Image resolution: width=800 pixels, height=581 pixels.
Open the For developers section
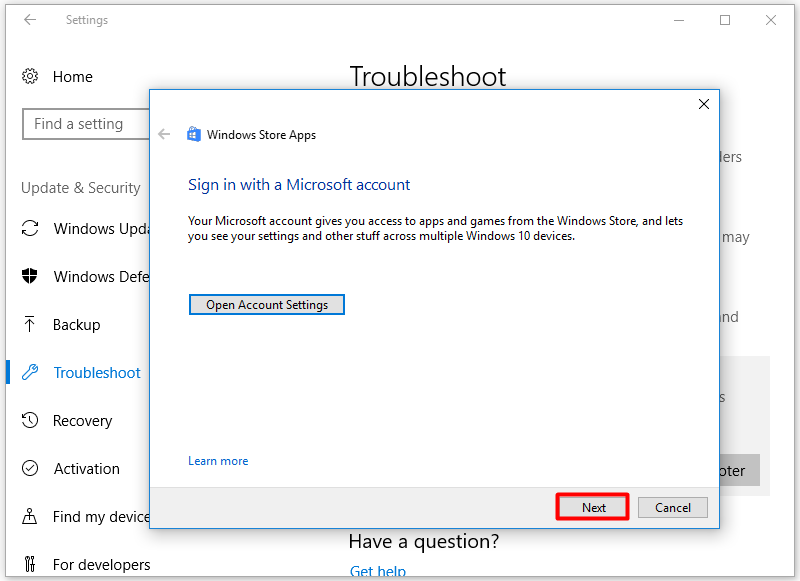[x=101, y=565]
